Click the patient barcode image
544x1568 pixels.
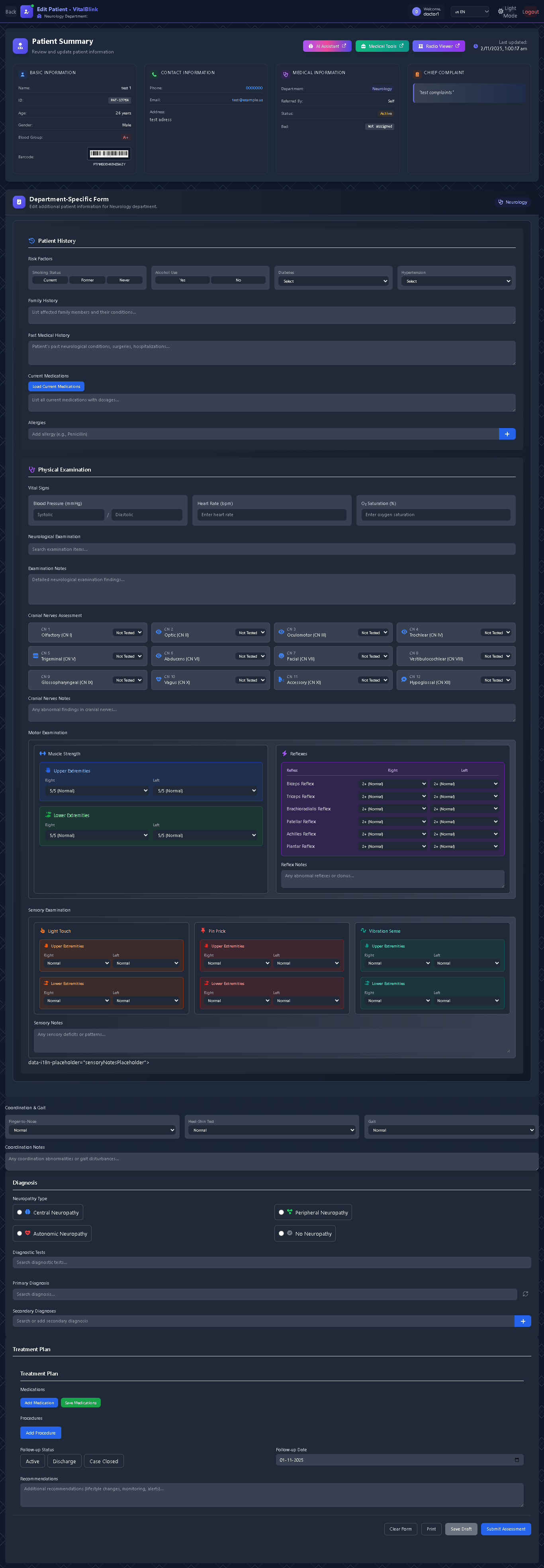click(109, 153)
